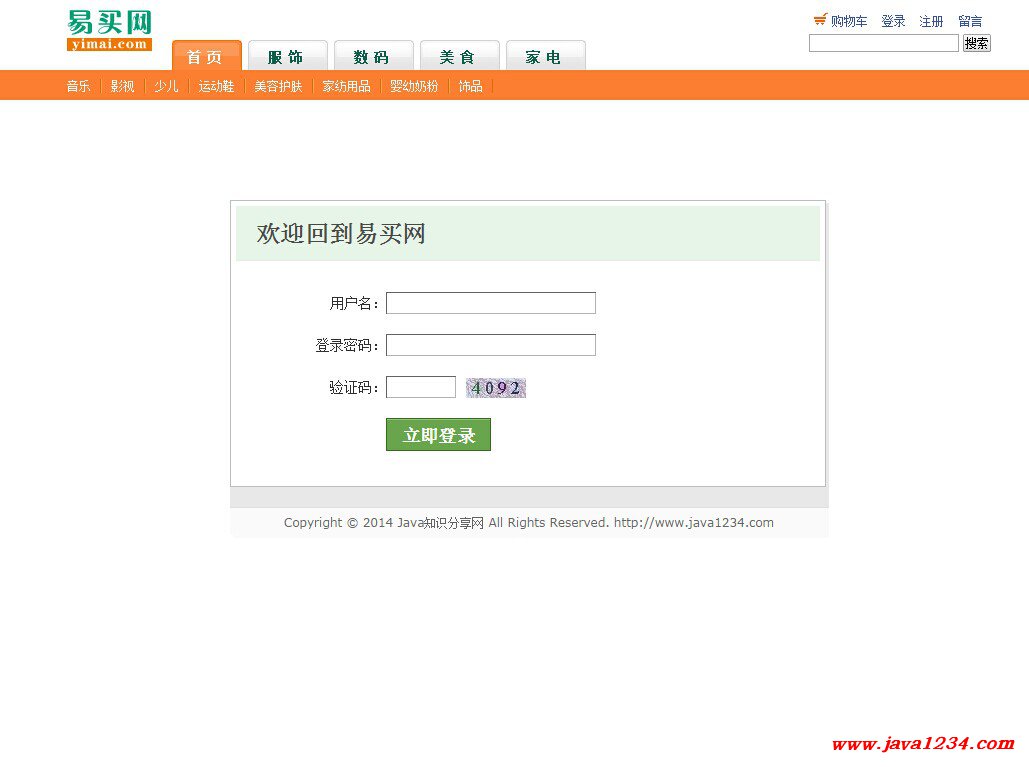Focus the 验证码 captcha input box
The height and width of the screenshot is (767, 1029).
420,387
